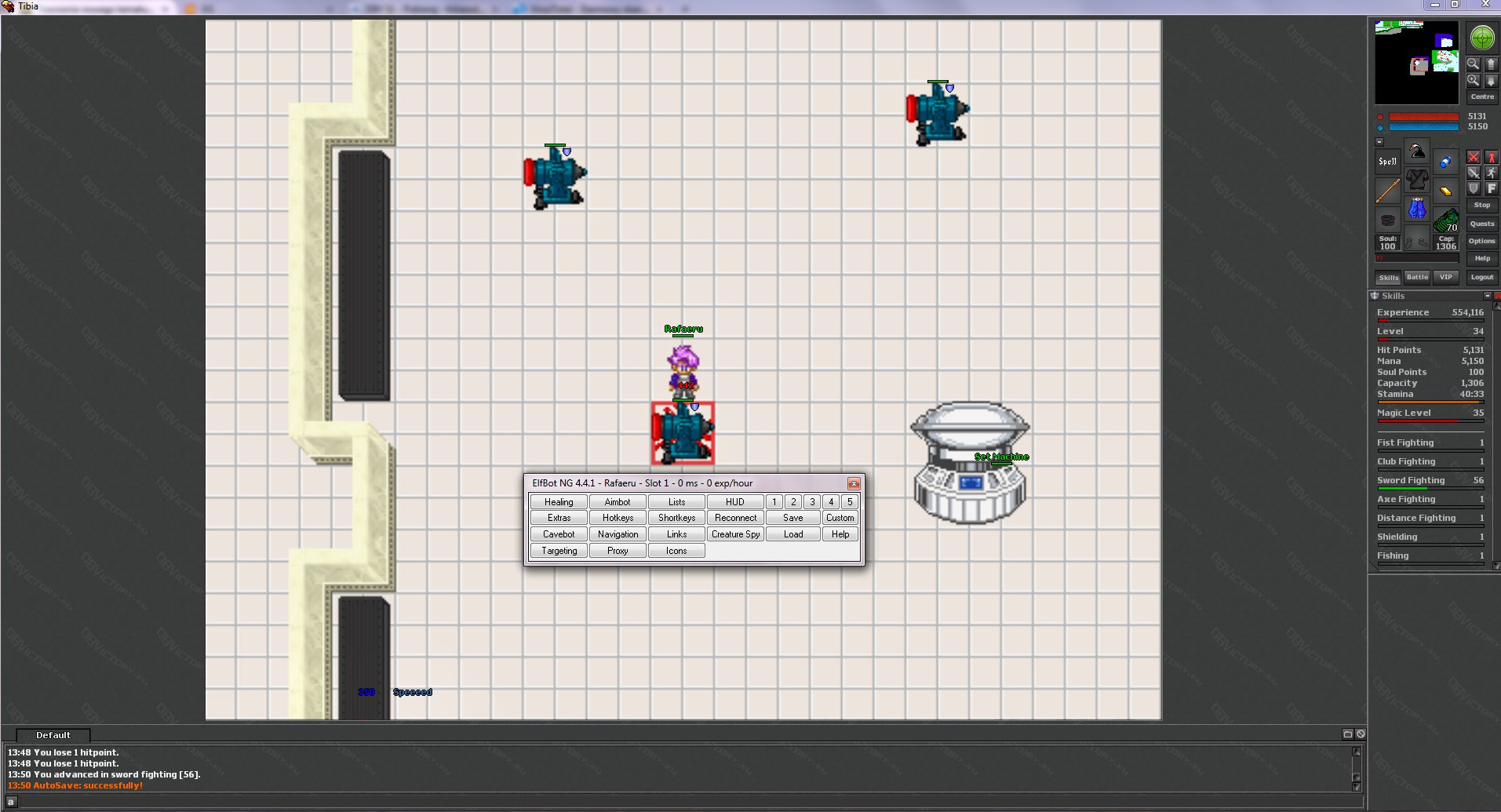Click the minimap view
The height and width of the screenshot is (812, 1501).
(1417, 62)
